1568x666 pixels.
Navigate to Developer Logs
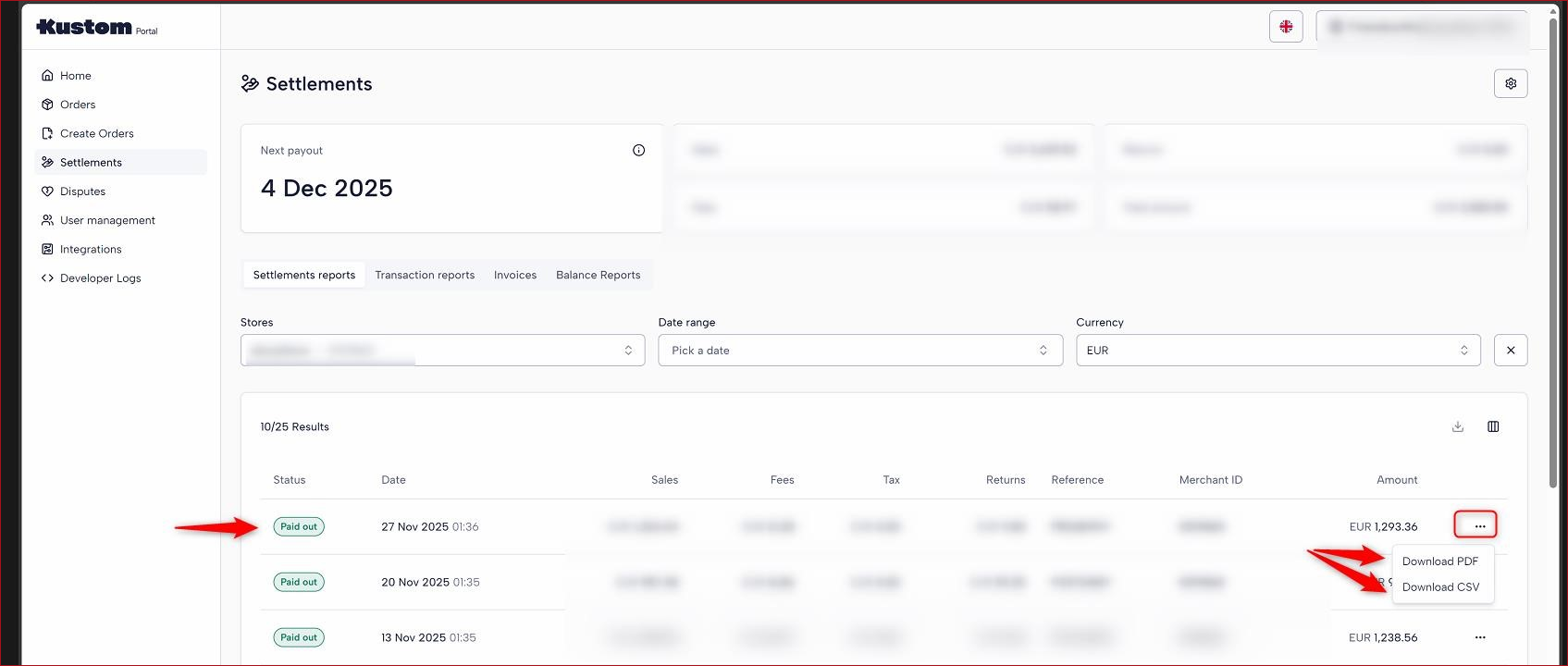tap(100, 278)
